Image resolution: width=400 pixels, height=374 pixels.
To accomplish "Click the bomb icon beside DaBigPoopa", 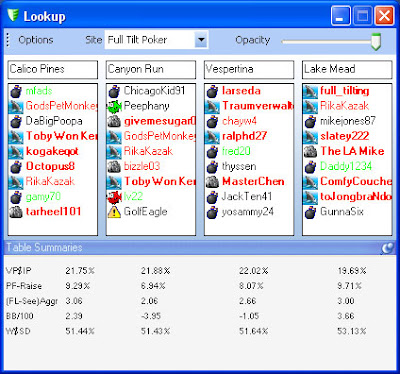I will tap(16, 121).
